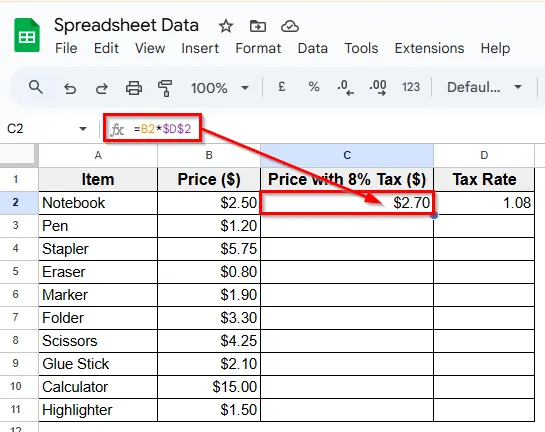
Task: Open the Help menu
Action: [x=495, y=48]
